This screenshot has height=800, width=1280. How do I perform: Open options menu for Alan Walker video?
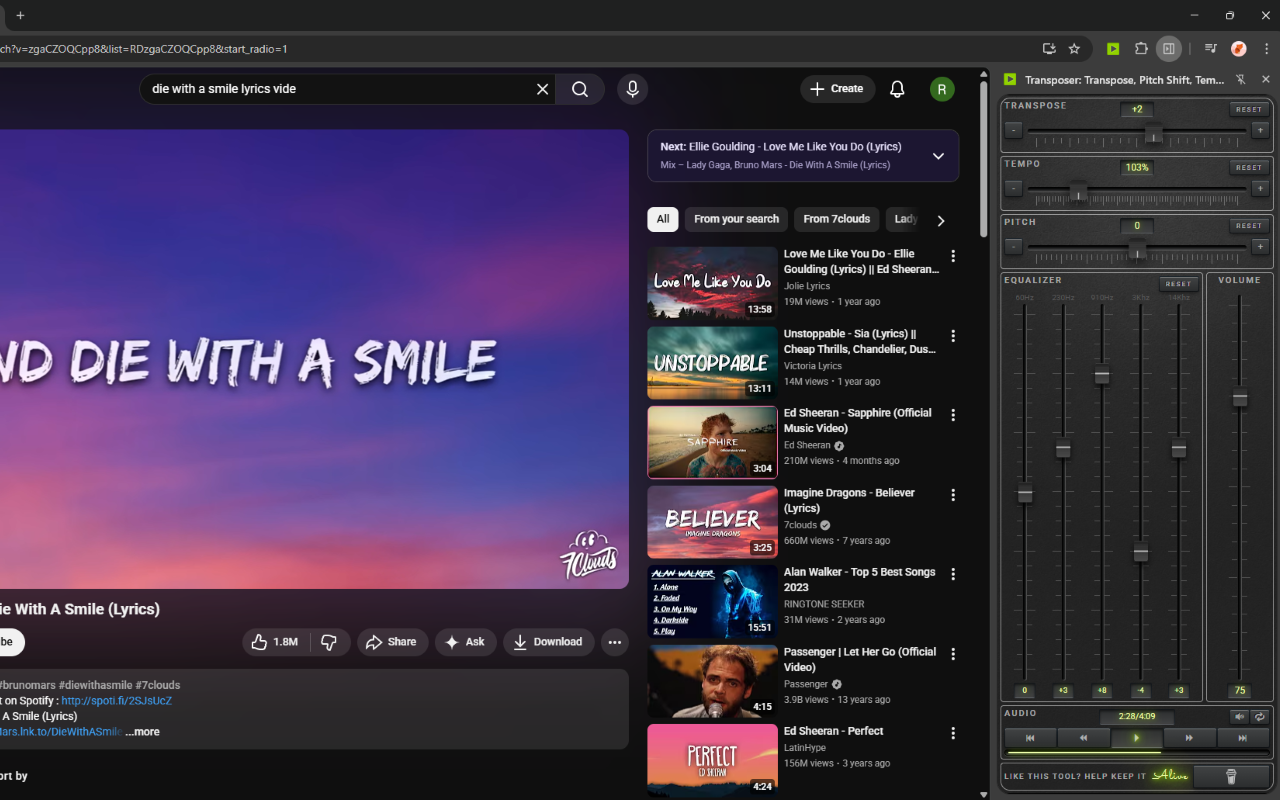point(953,574)
